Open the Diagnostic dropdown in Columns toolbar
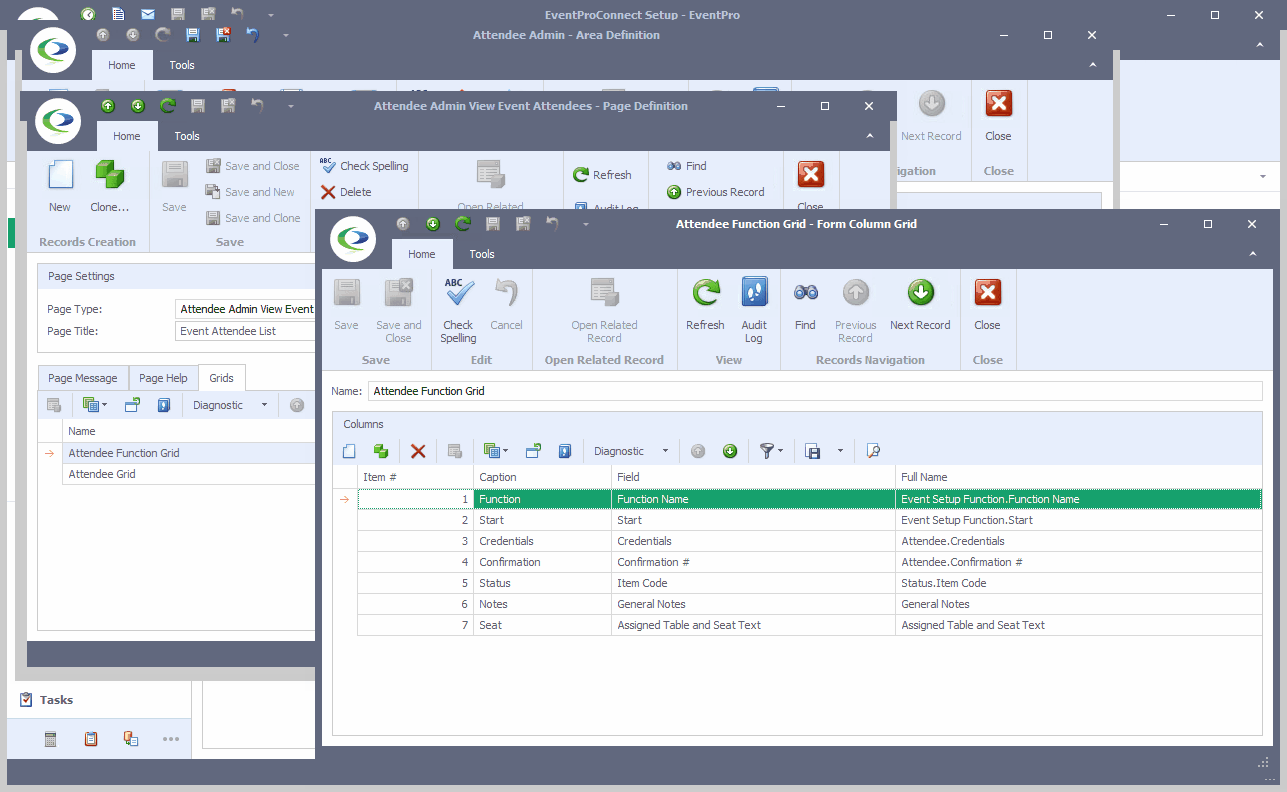Image resolution: width=1287 pixels, height=792 pixels. [x=666, y=451]
